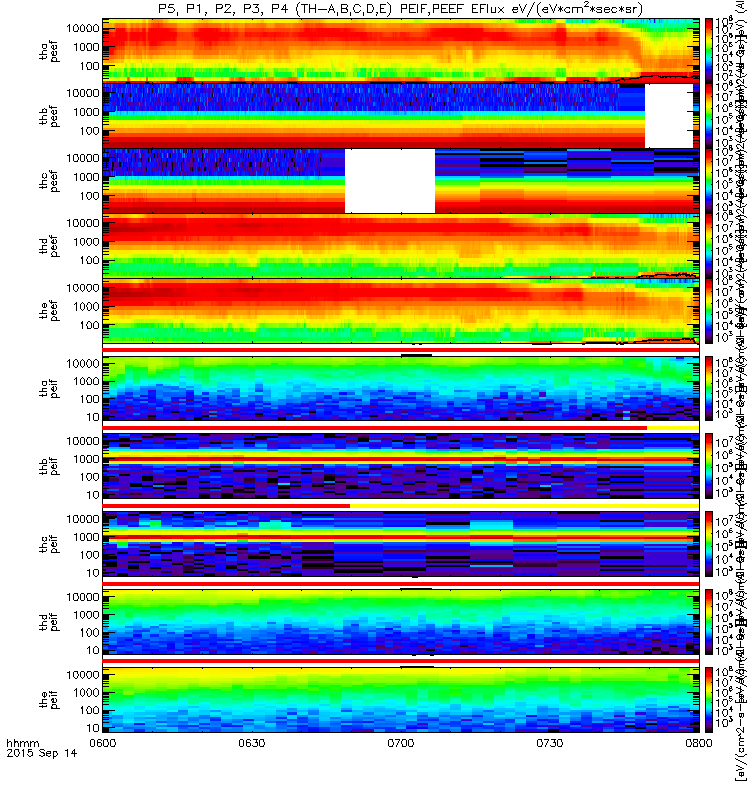The height and width of the screenshot is (800, 750).
Task: Select the 'thc peif' panel label
Action: point(49,544)
